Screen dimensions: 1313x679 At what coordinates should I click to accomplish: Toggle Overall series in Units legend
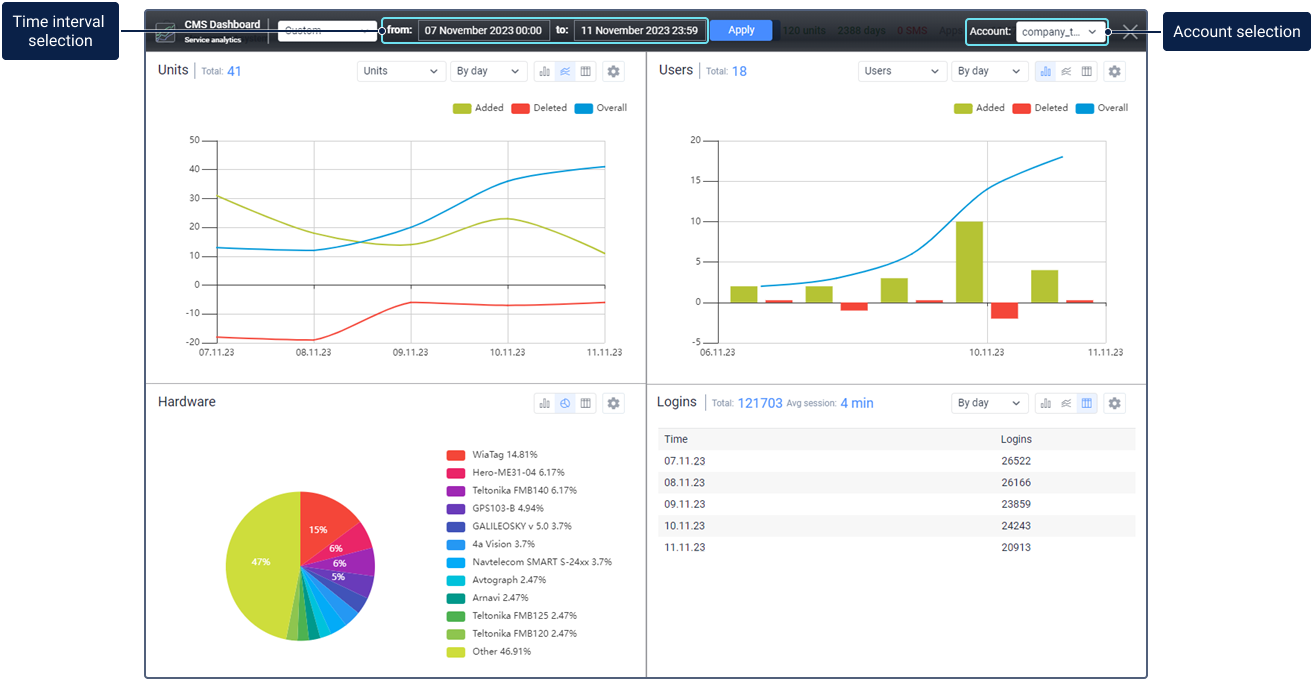pyautogui.click(x=600, y=108)
